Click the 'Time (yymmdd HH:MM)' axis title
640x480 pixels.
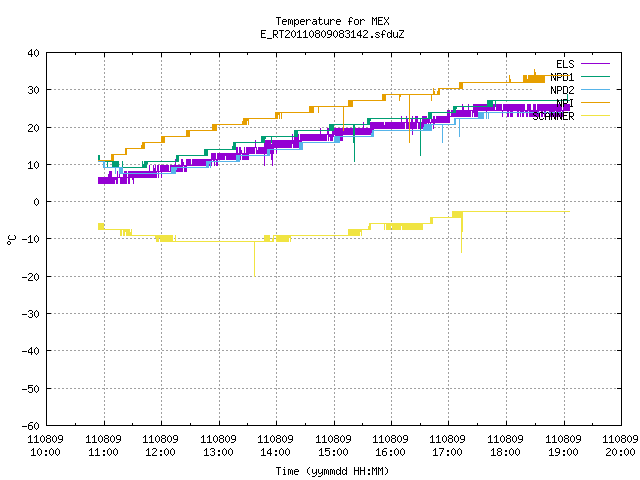pyautogui.click(x=332, y=471)
